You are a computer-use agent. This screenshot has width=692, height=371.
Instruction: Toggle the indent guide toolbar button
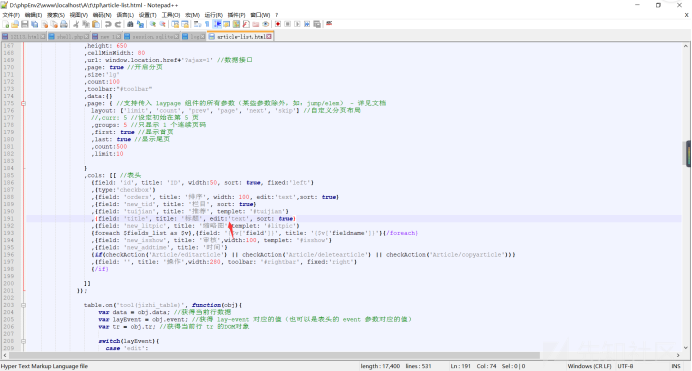click(x=217, y=24)
